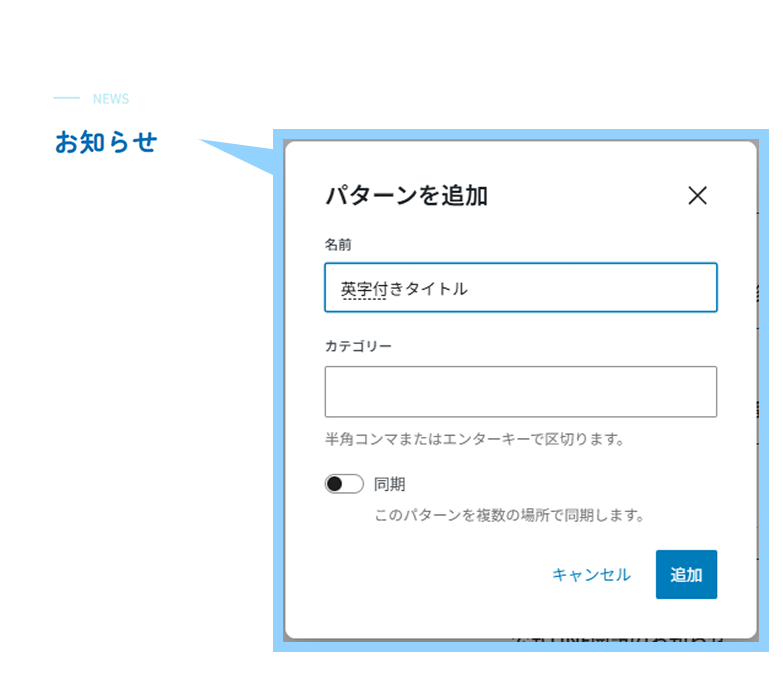Click the このパターンを複数の場所で同期します description
783x682 pixels.
click(509, 515)
